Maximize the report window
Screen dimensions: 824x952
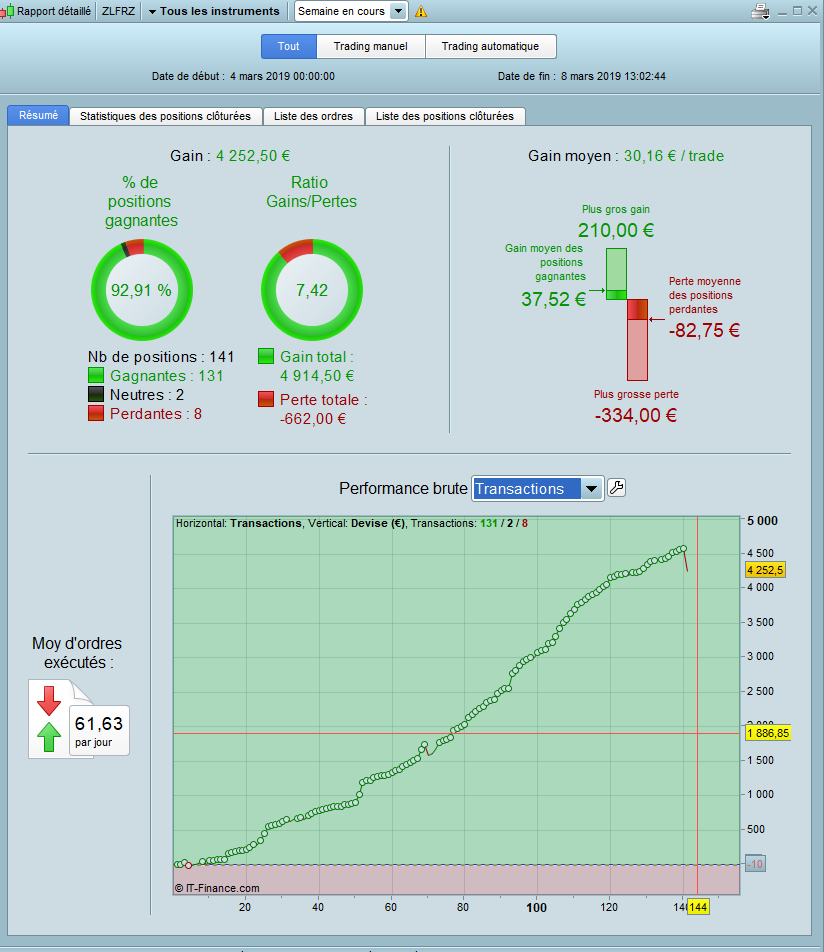coord(797,11)
